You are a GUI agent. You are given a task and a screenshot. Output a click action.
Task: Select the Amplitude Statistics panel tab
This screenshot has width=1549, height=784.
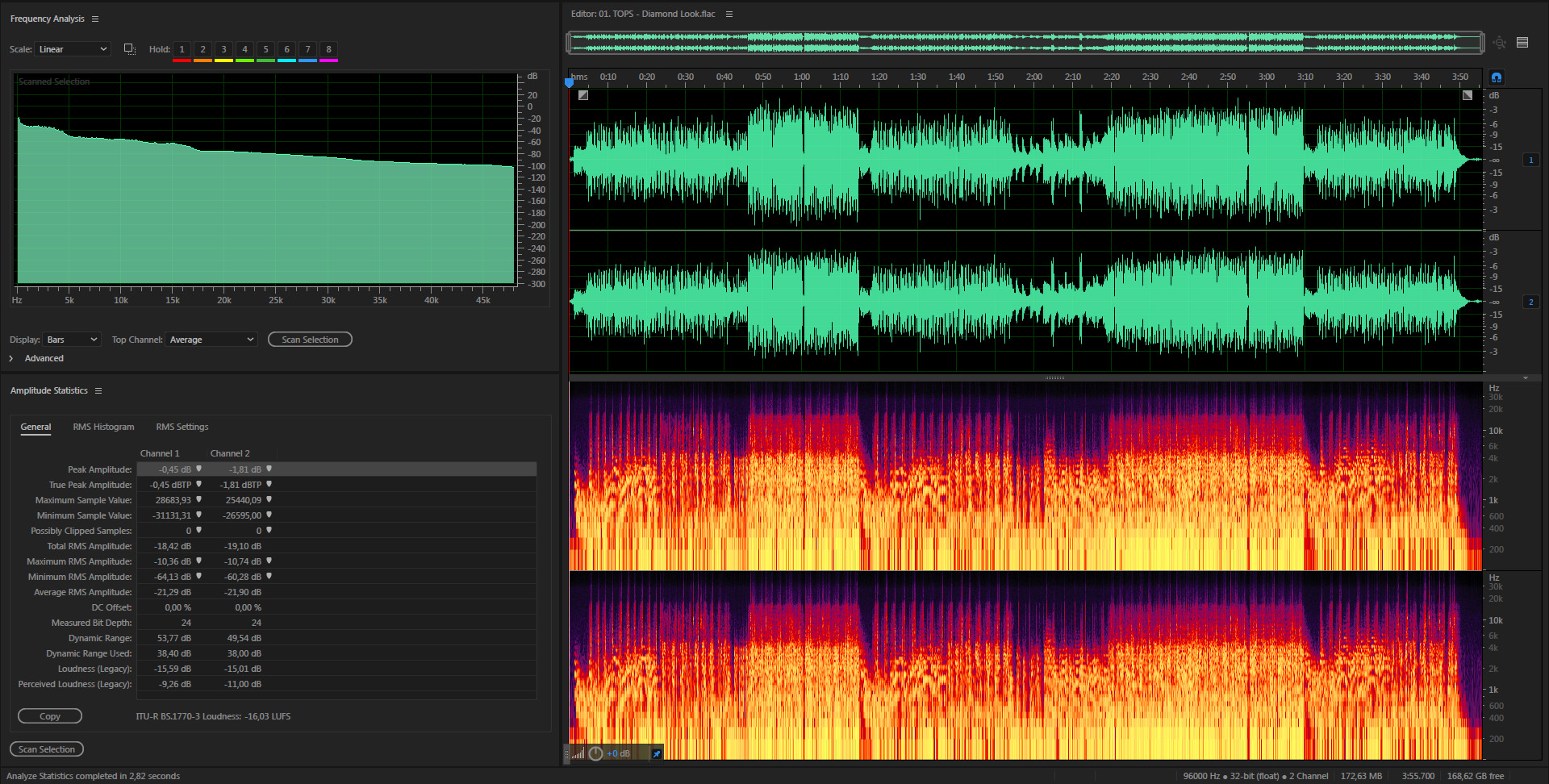click(x=49, y=390)
